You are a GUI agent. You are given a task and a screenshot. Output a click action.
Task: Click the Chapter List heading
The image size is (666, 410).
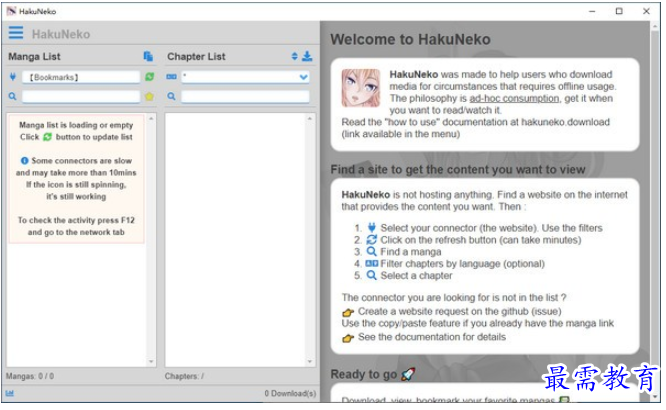click(x=196, y=57)
